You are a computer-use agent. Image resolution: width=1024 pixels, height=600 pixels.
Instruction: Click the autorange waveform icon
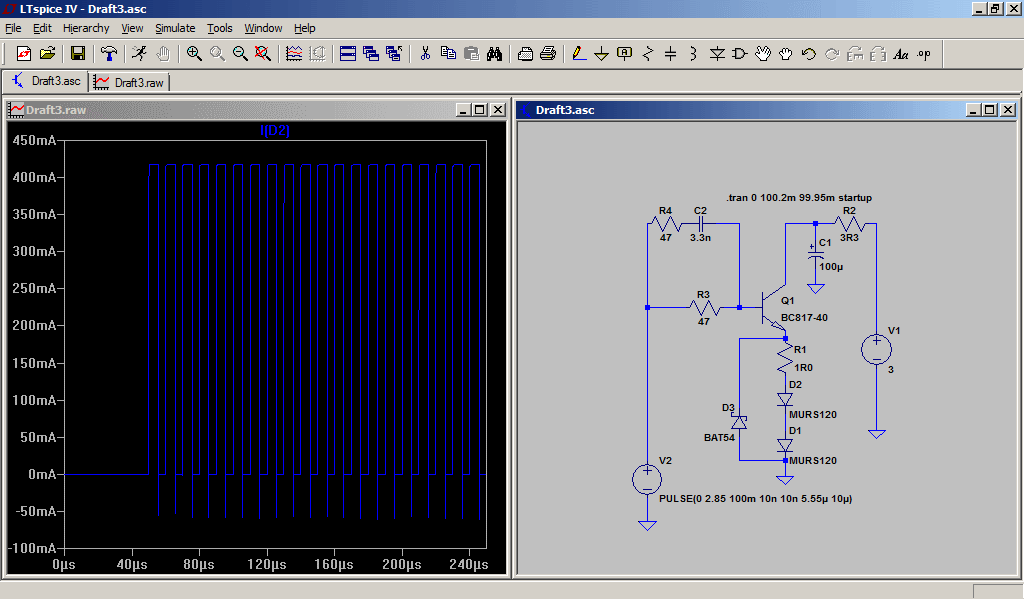(x=294, y=54)
